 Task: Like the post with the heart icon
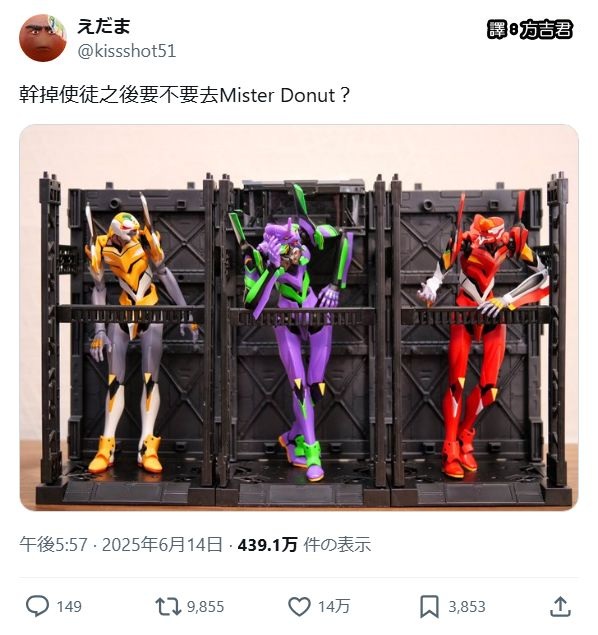(x=299, y=607)
